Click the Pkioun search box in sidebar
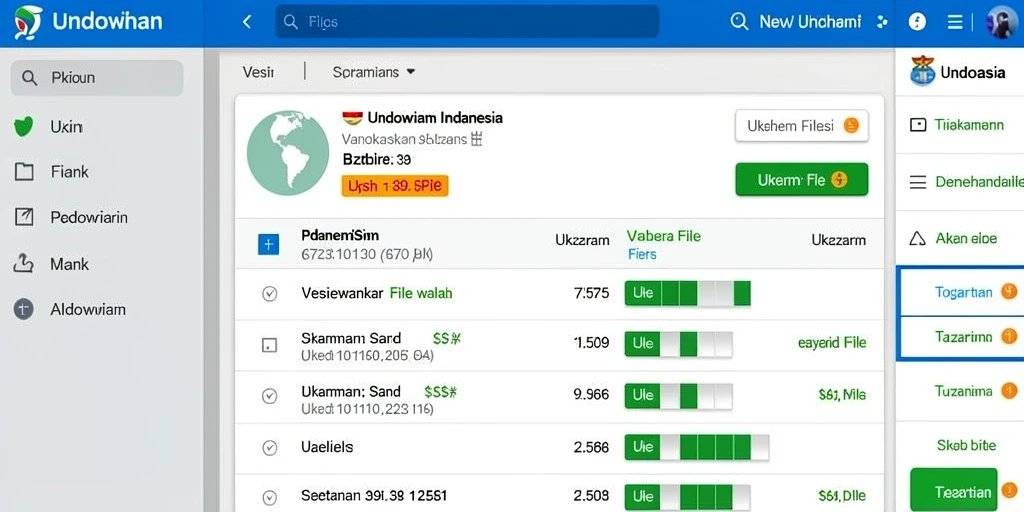1024x512 pixels. 97,78
